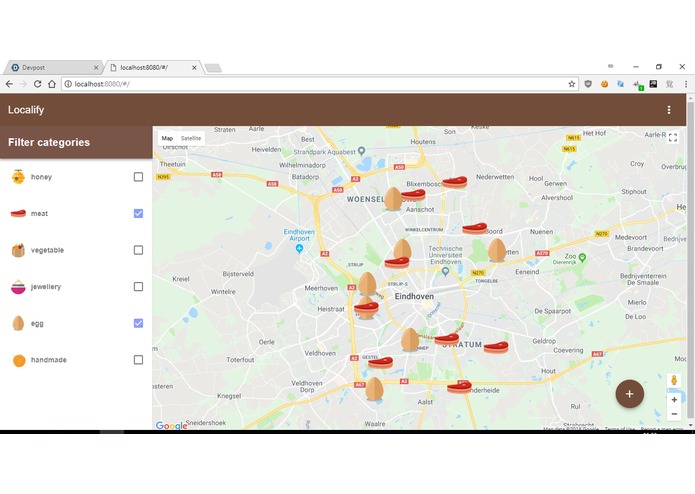The width and height of the screenshot is (695, 494).
Task: Click the meat marker near Boord label
Action: click(475, 228)
